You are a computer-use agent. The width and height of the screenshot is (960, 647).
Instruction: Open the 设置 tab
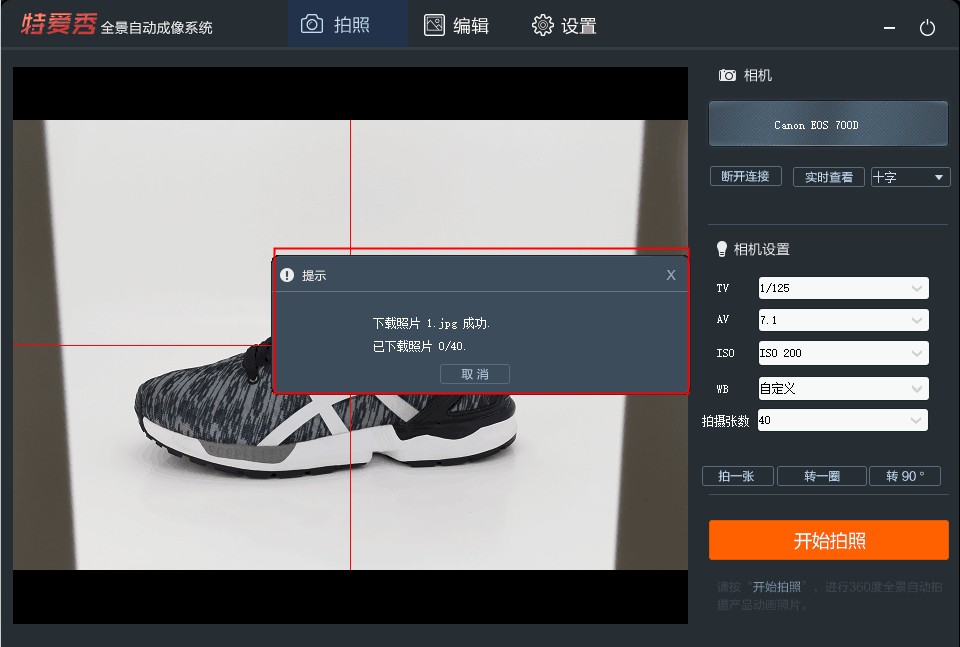pos(564,25)
